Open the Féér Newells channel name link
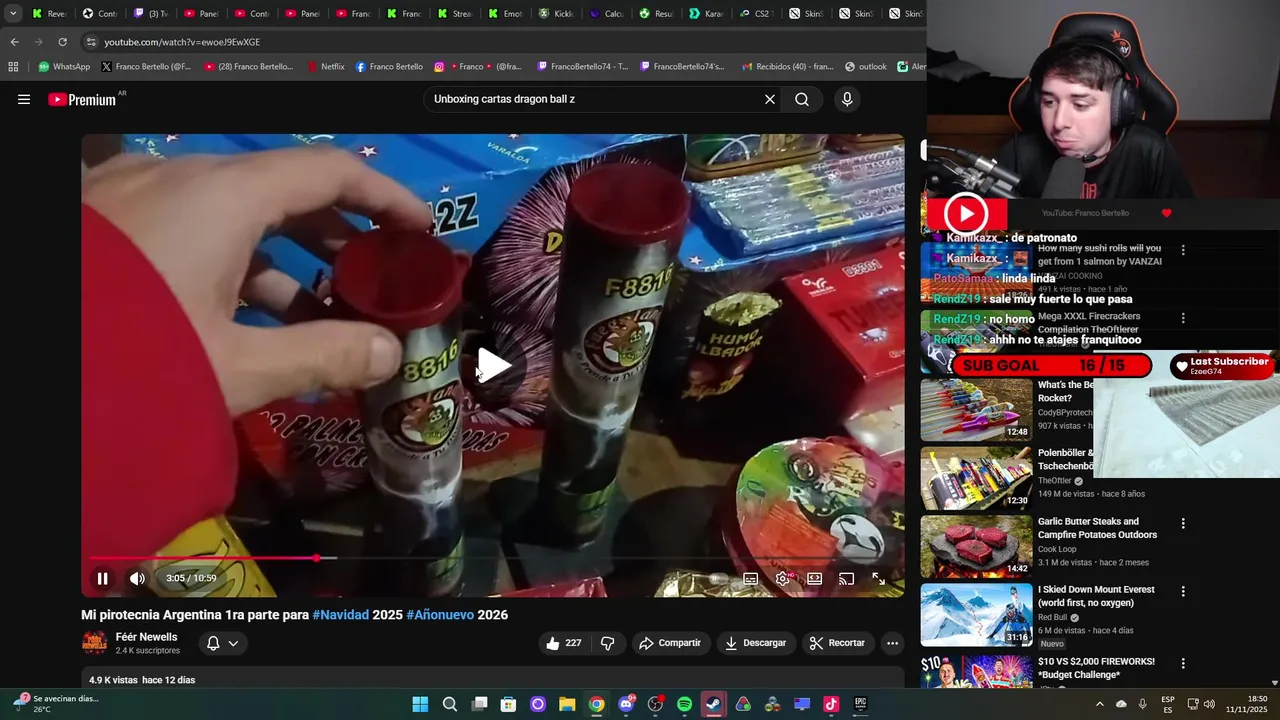This screenshot has width=1280, height=720. point(146,637)
